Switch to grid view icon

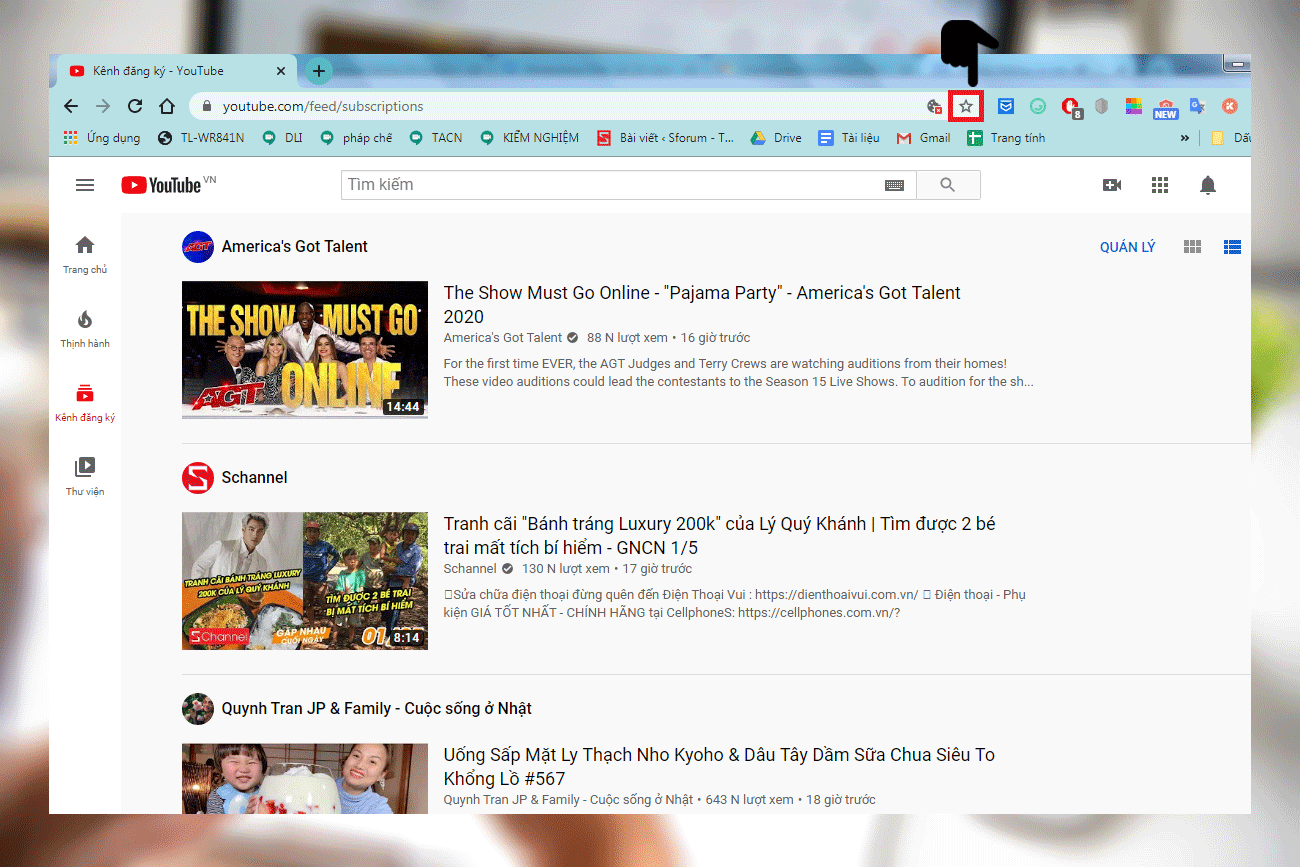[x=1192, y=247]
